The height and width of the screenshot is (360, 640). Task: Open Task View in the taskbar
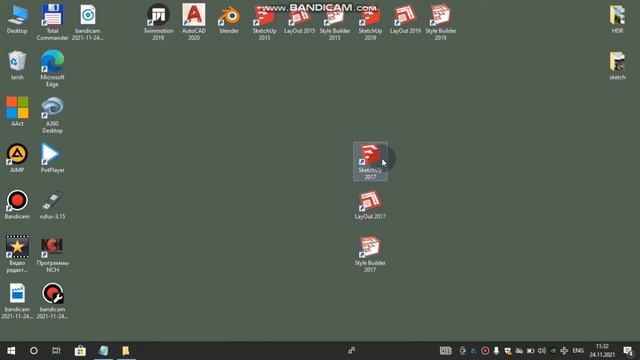click(x=56, y=351)
